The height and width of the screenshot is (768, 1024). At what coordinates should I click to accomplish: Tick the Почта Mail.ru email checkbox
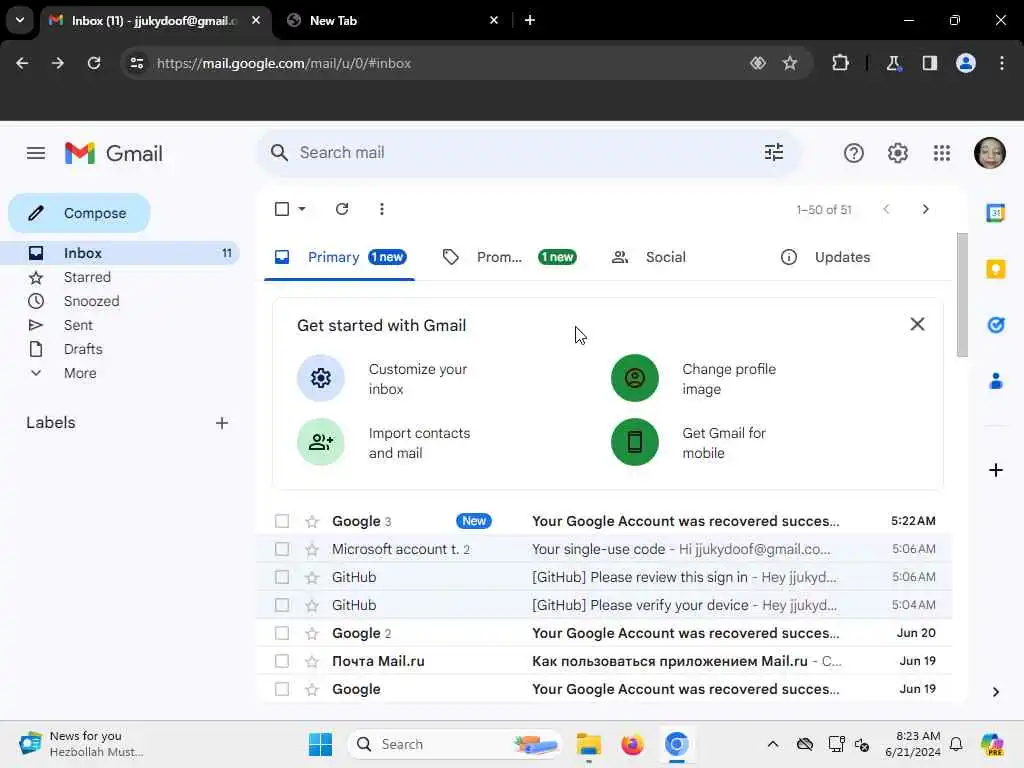282,661
